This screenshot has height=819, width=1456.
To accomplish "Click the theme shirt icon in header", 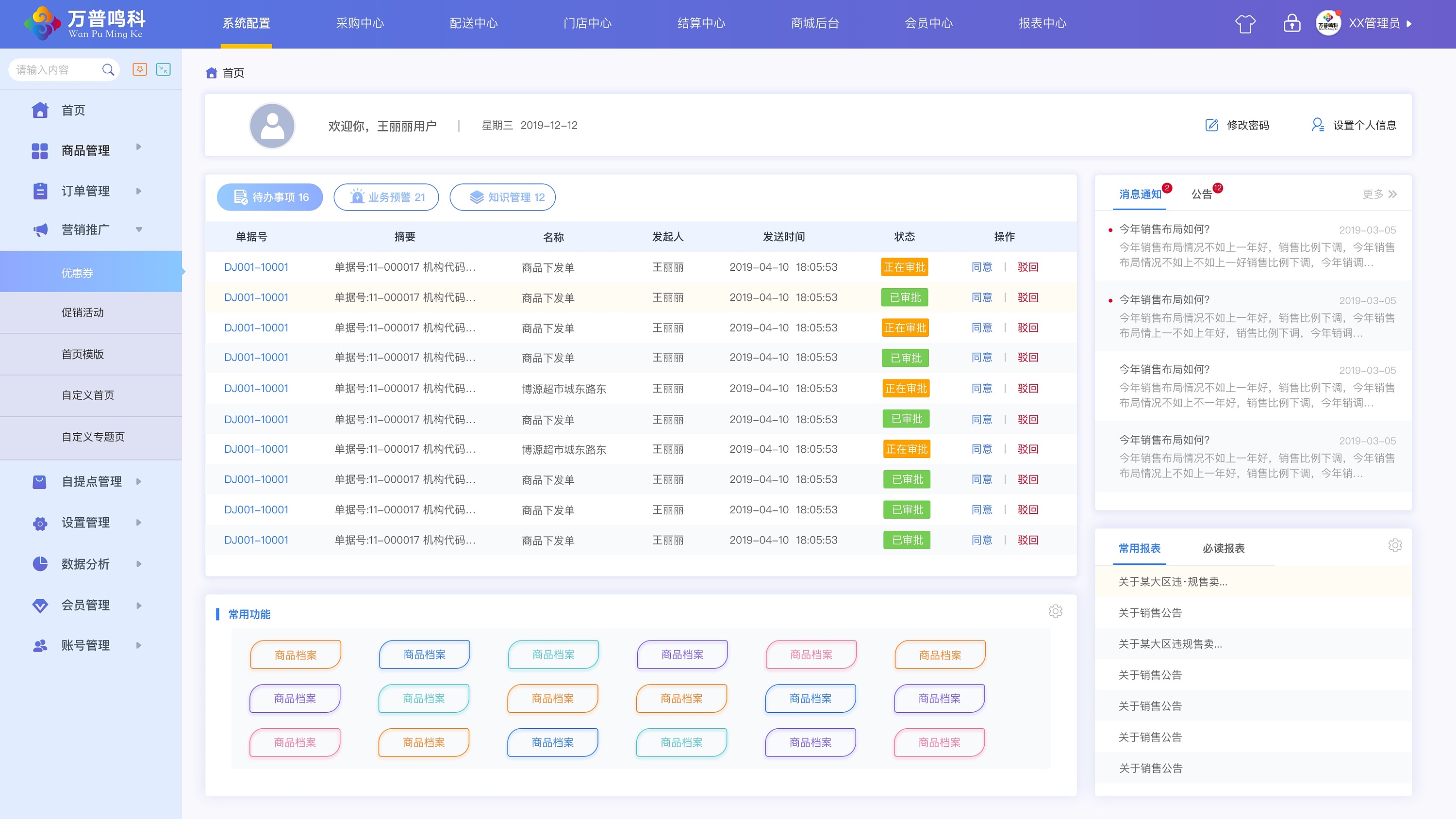I will pos(1245,24).
